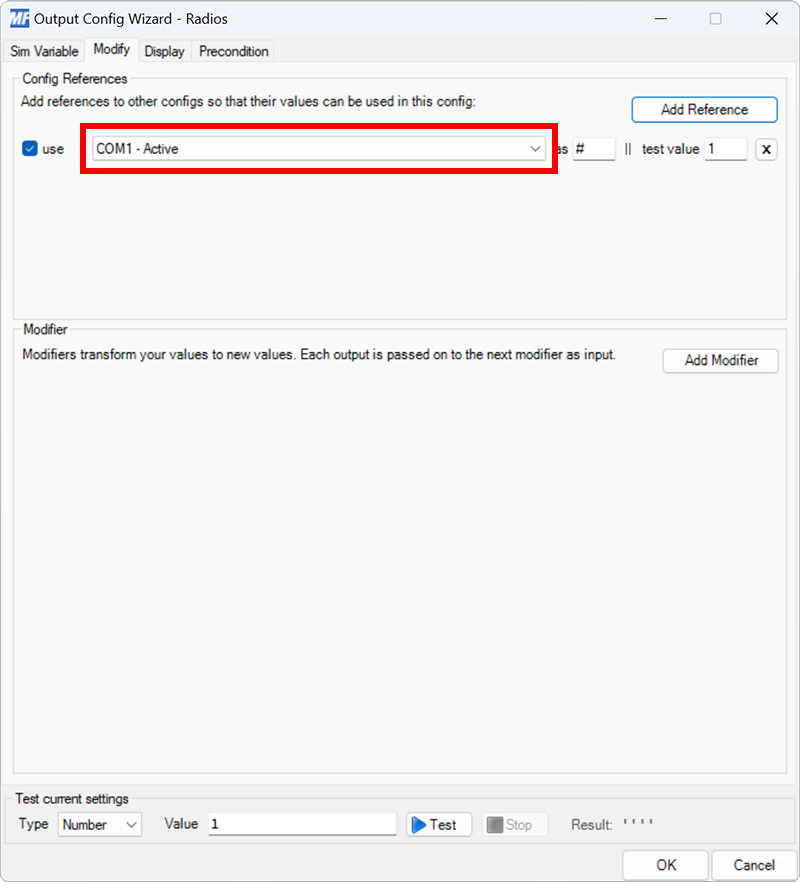Select the Value field in Test current settings
Screen dimensions: 800x882
pyautogui.click(x=300, y=824)
